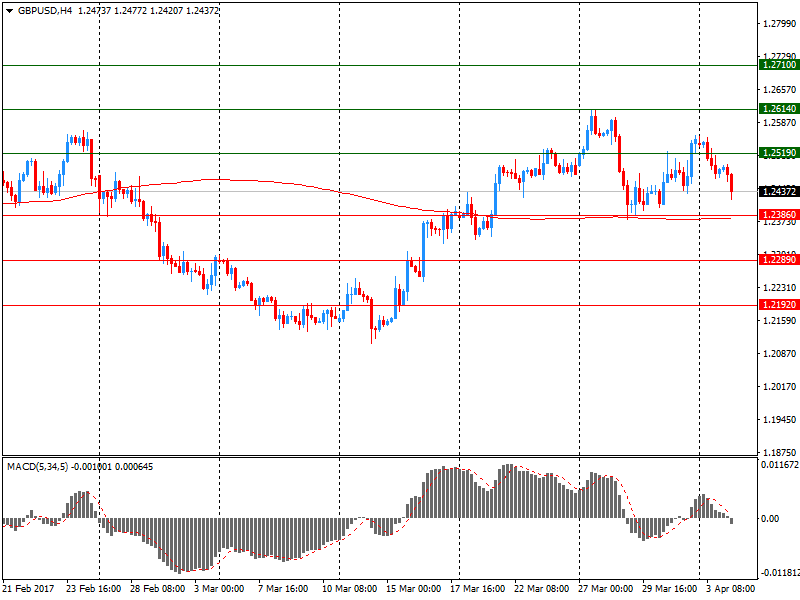This screenshot has width=800, height=600.
Task: Click the 1.20170 value on price scale
Action: point(777,387)
